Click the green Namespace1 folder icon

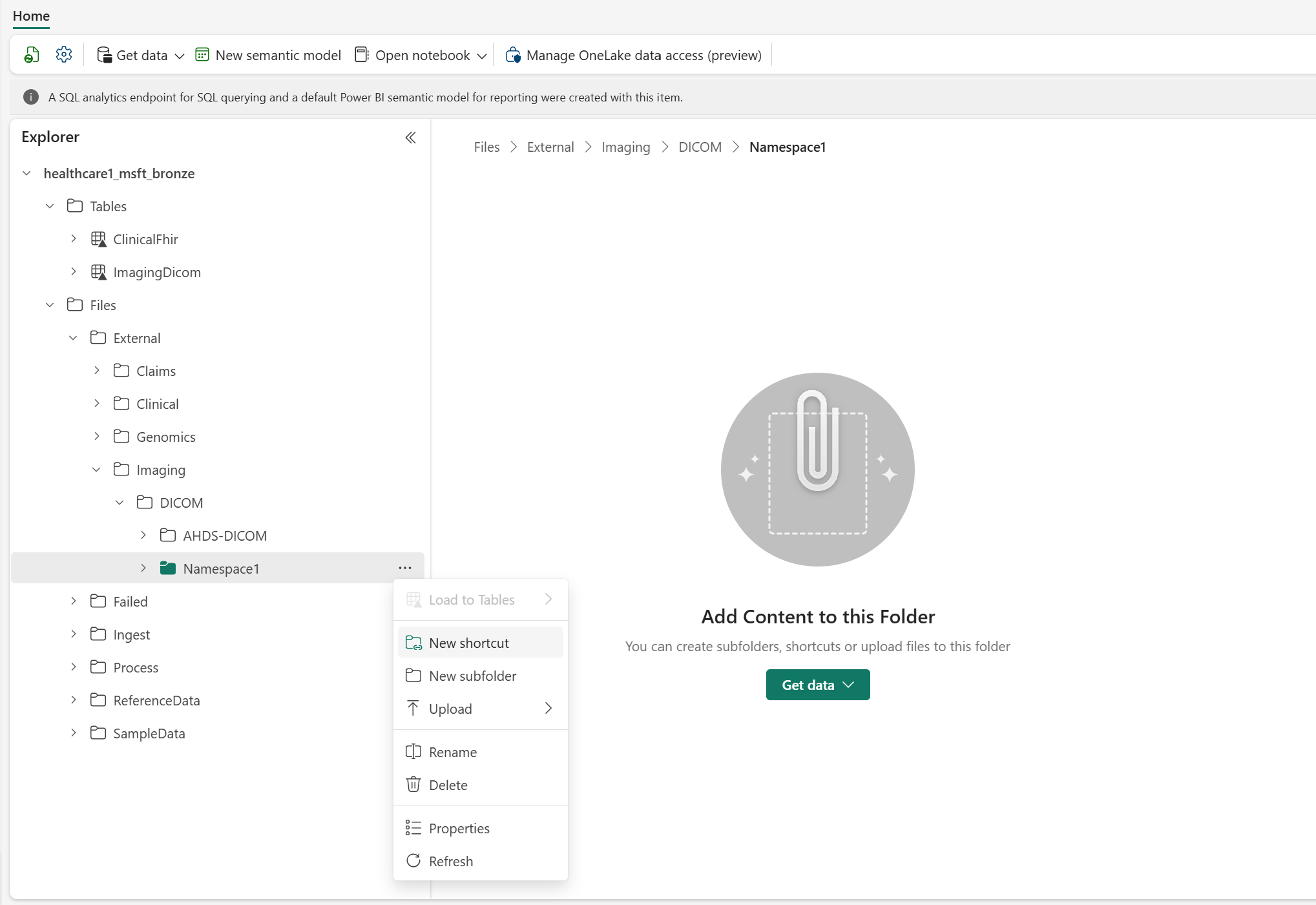[x=168, y=568]
